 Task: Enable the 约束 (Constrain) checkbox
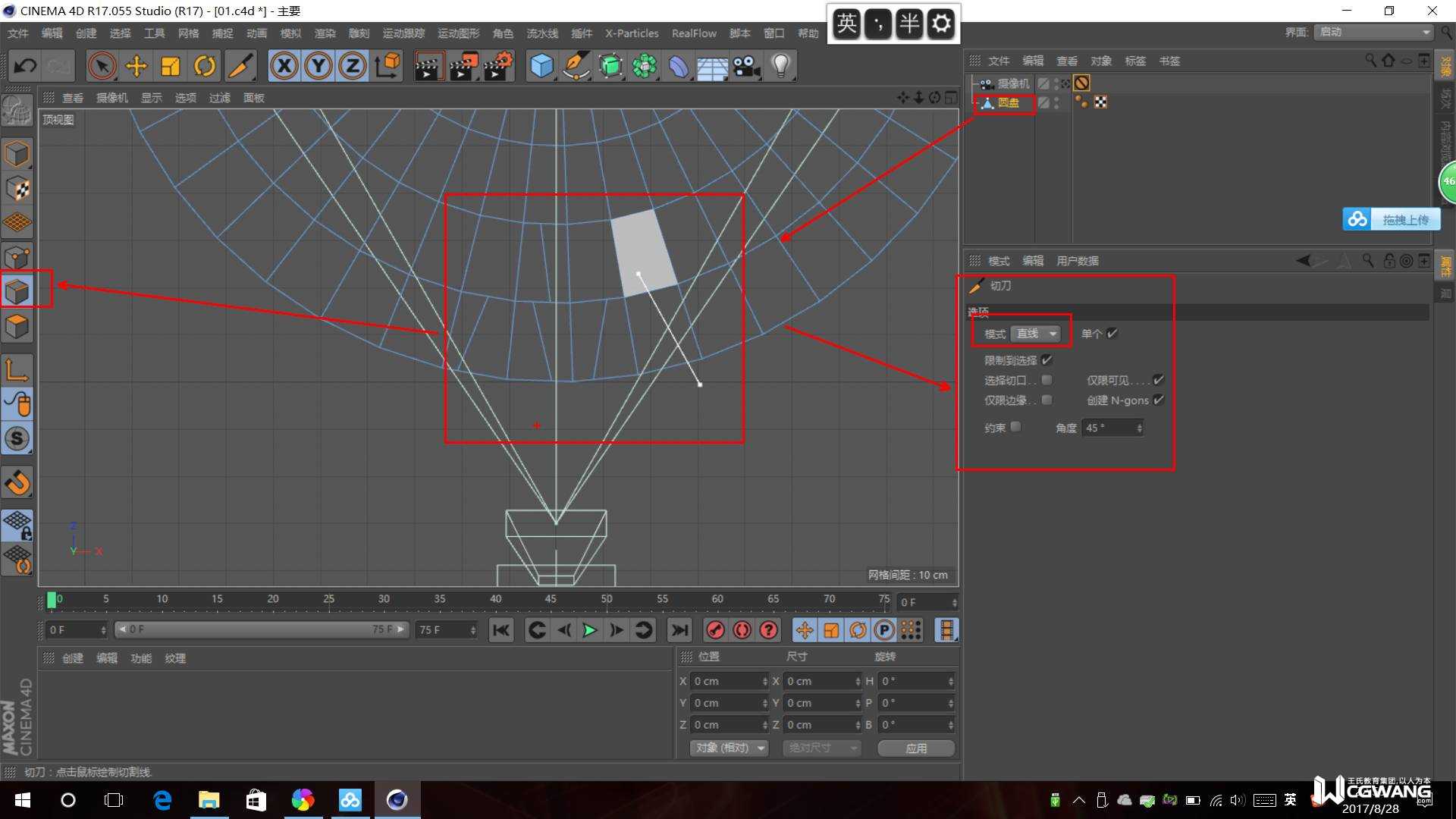pyautogui.click(x=1016, y=427)
